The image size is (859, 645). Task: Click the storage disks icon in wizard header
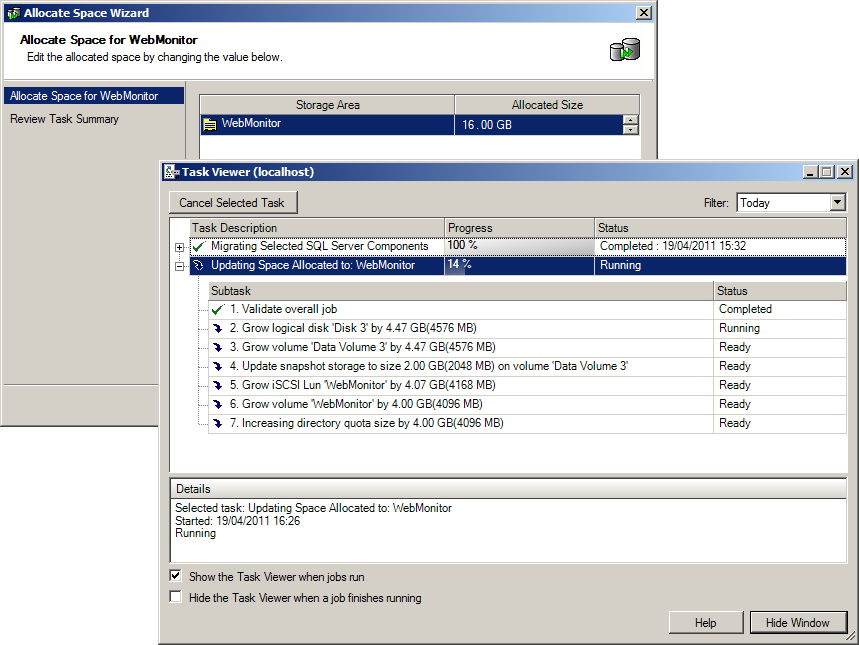click(625, 50)
